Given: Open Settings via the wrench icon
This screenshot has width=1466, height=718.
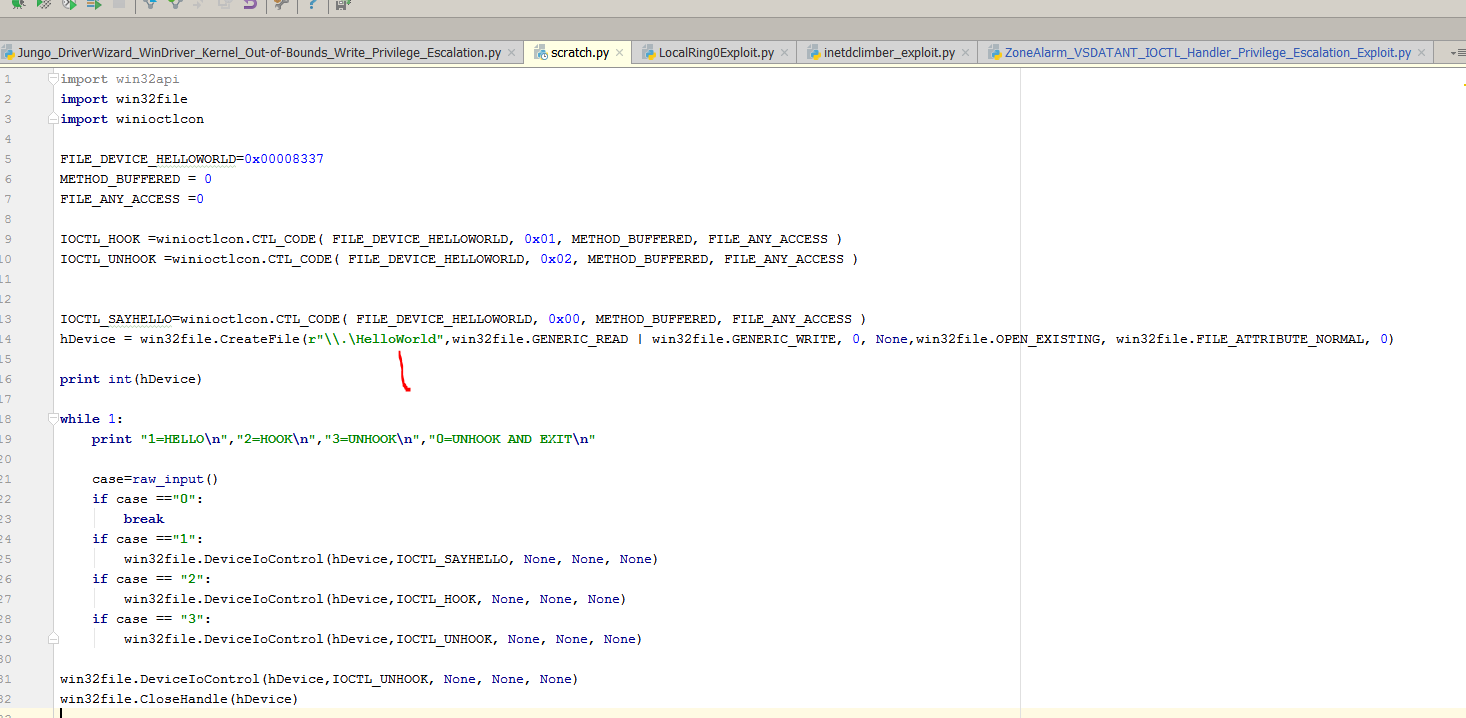Looking at the screenshot, I should pos(281,5).
